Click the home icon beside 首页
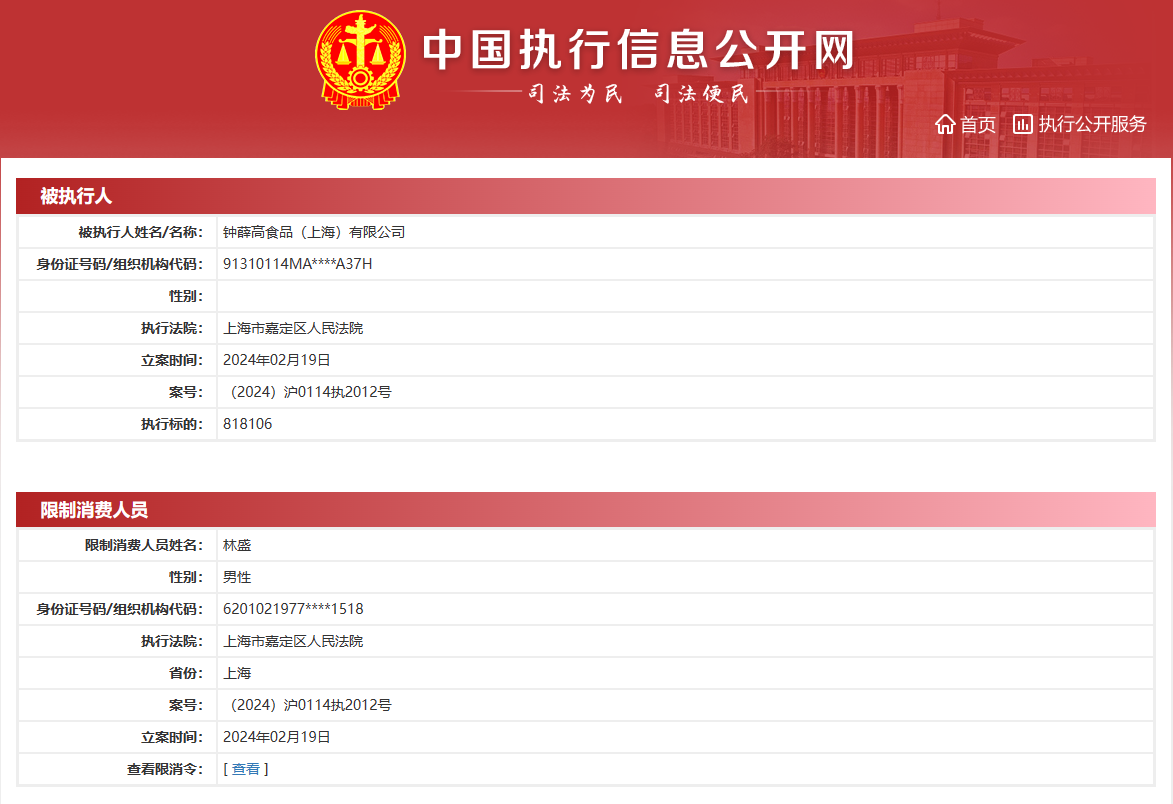Image resolution: width=1173 pixels, height=804 pixels. [x=945, y=124]
